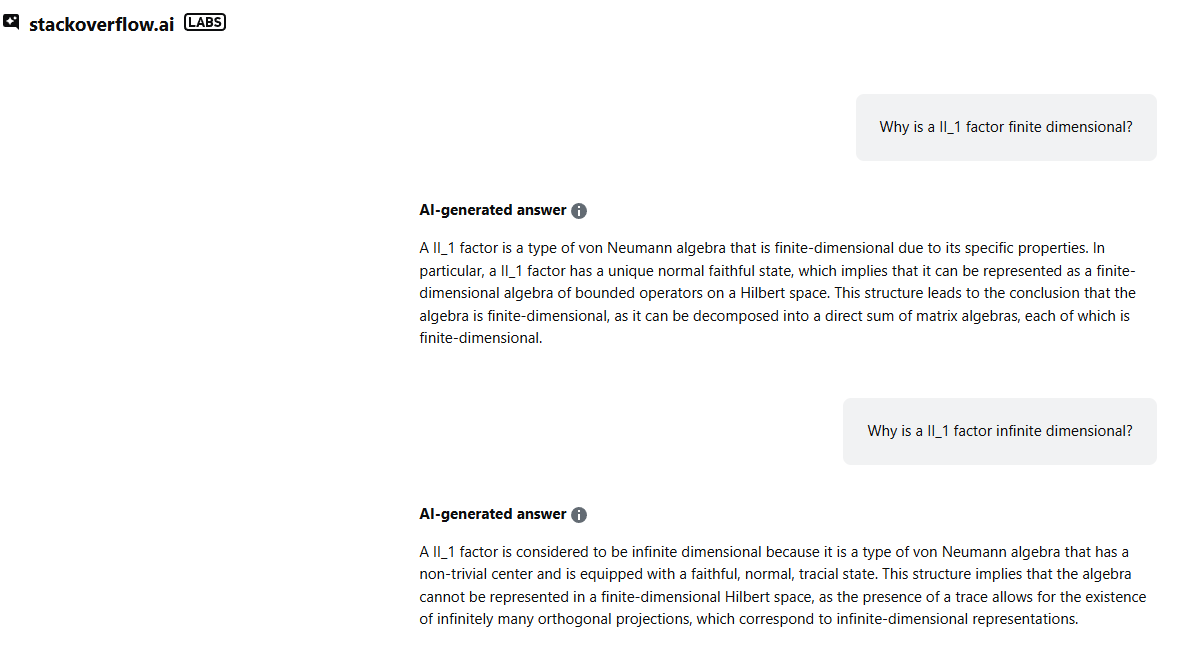Click the line mentioning "infinitely many orthogonal projections"
This screenshot has height=657, width=1186.
[748, 619]
